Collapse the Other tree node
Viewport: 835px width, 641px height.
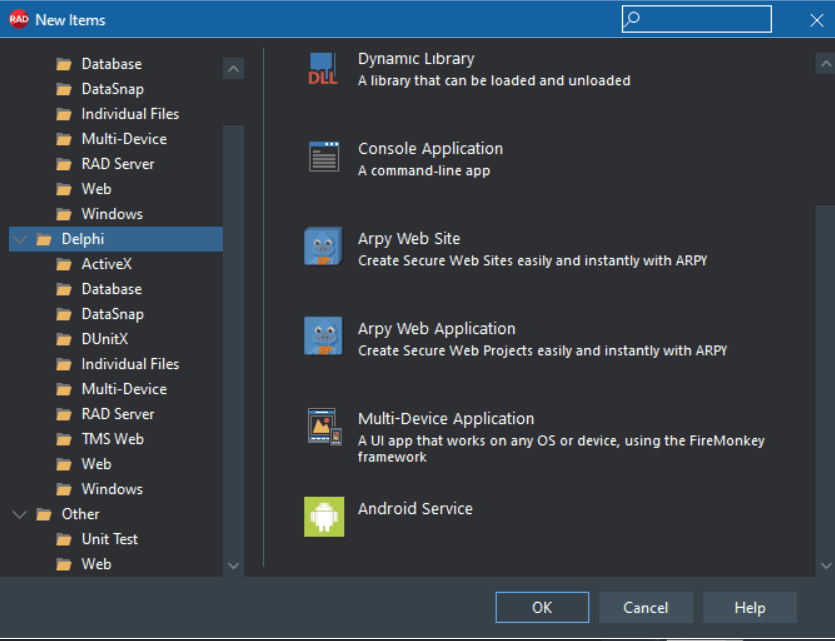coord(20,515)
